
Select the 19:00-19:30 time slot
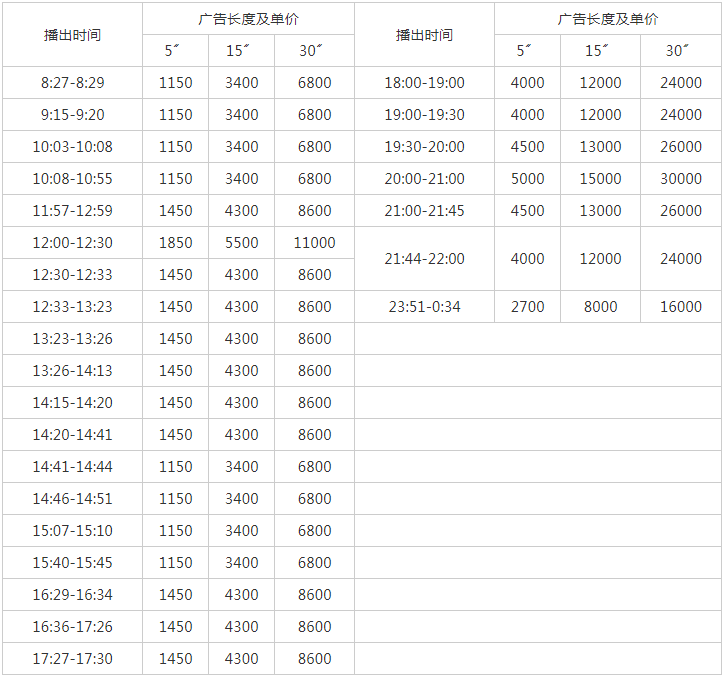click(x=425, y=114)
